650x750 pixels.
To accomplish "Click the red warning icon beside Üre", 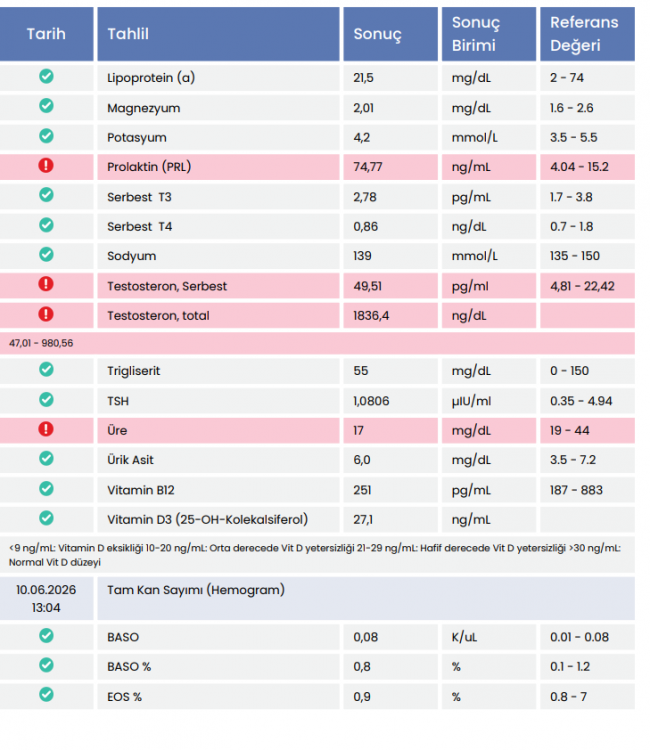I will (x=46, y=429).
